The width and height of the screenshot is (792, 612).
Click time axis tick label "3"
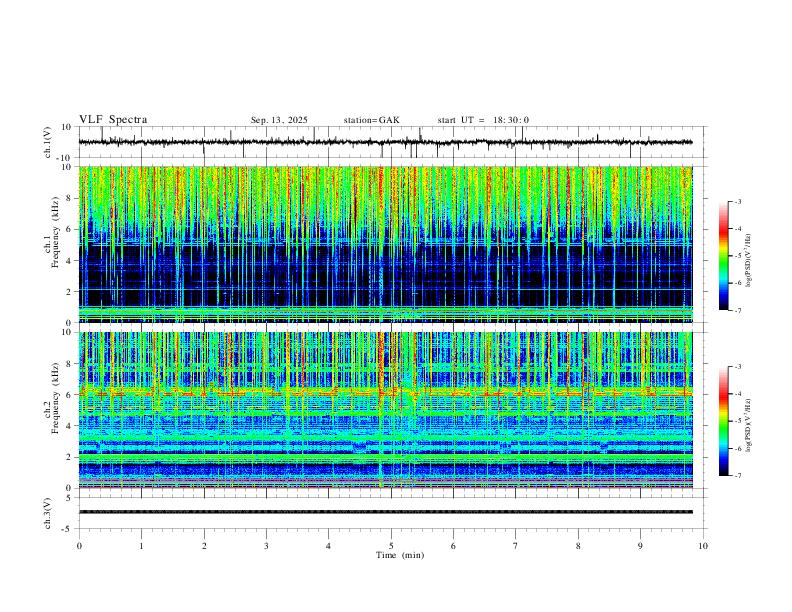pos(266,546)
